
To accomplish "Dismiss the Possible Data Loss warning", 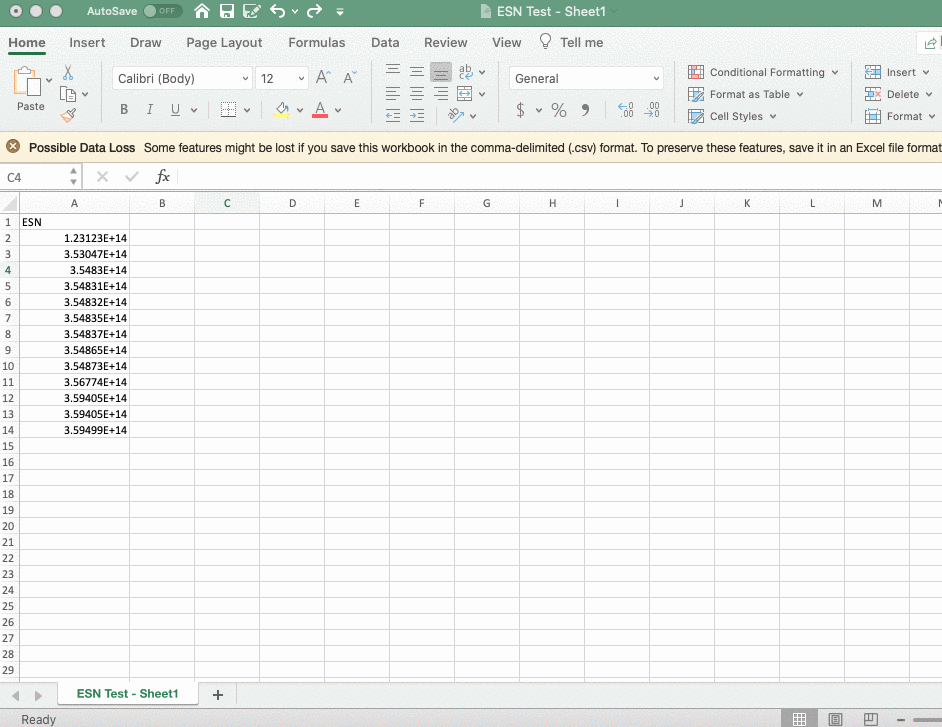I will 13,147.
